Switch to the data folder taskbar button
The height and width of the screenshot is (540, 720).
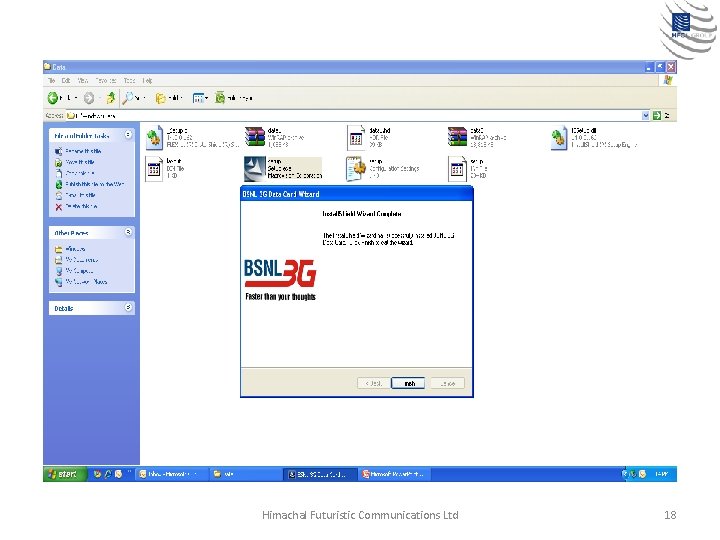point(246,474)
